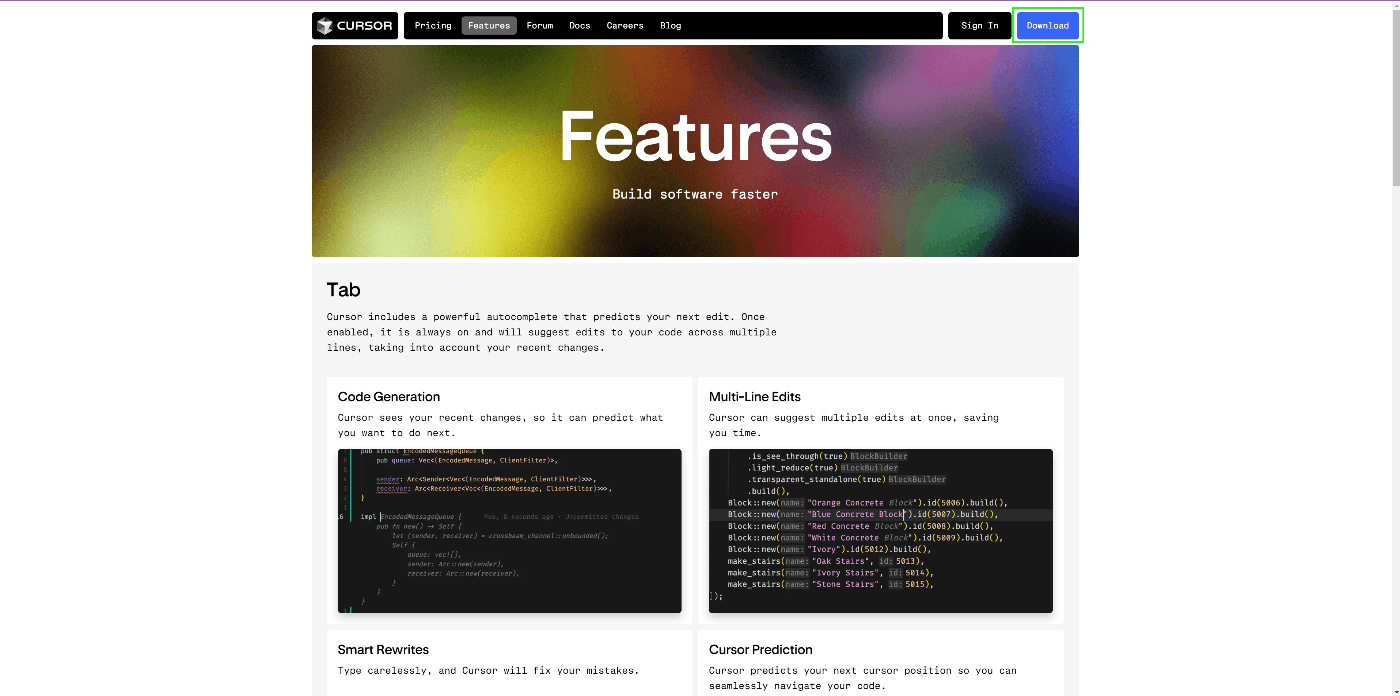
Task: Click the Smart Rewrites heading
Action: (x=385, y=650)
